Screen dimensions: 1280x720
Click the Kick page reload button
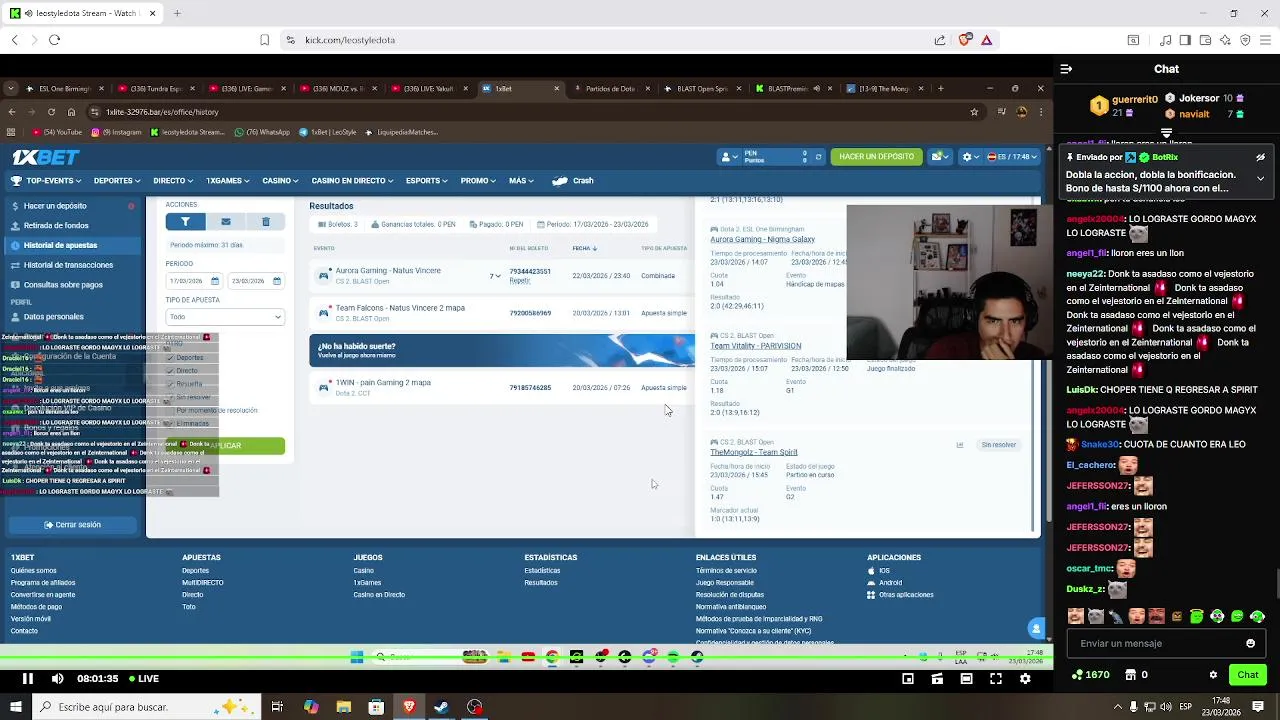pyautogui.click(x=54, y=40)
